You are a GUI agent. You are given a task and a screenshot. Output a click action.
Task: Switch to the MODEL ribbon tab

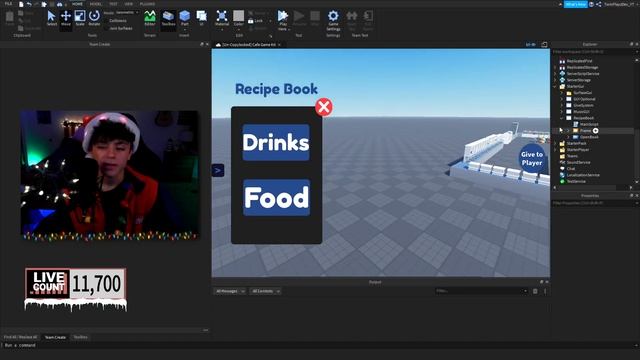coord(96,4)
